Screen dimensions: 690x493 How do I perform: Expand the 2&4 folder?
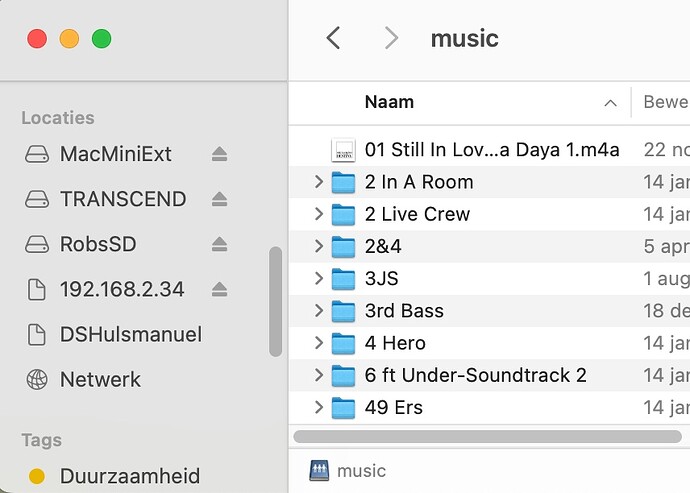(x=319, y=246)
